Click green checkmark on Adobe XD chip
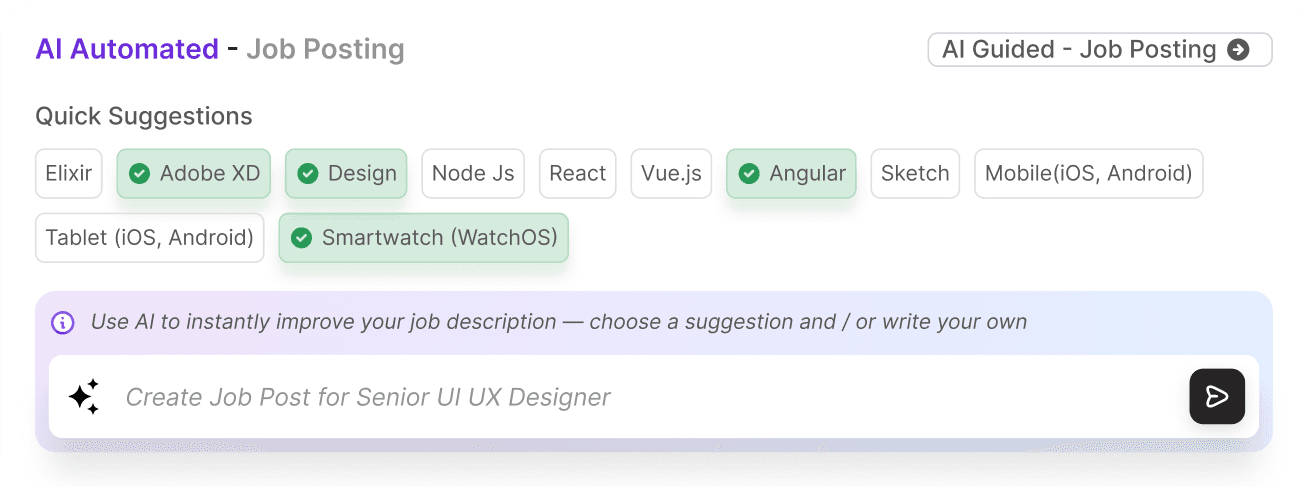The width and height of the screenshot is (1308, 487). click(x=140, y=174)
